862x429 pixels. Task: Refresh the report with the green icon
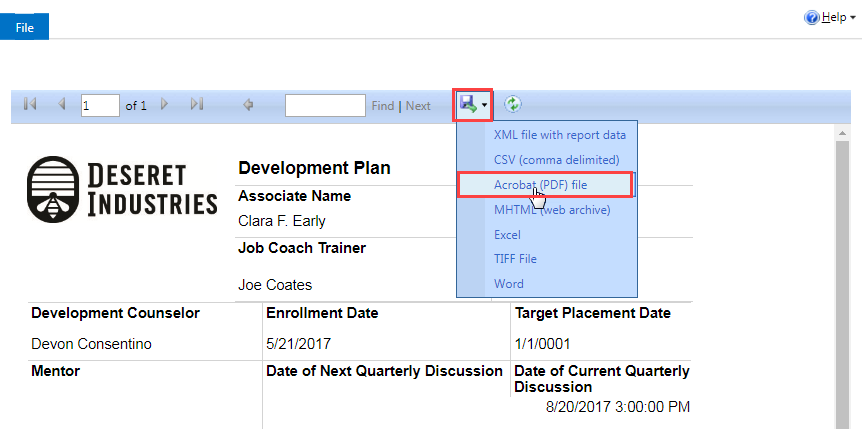(x=512, y=104)
